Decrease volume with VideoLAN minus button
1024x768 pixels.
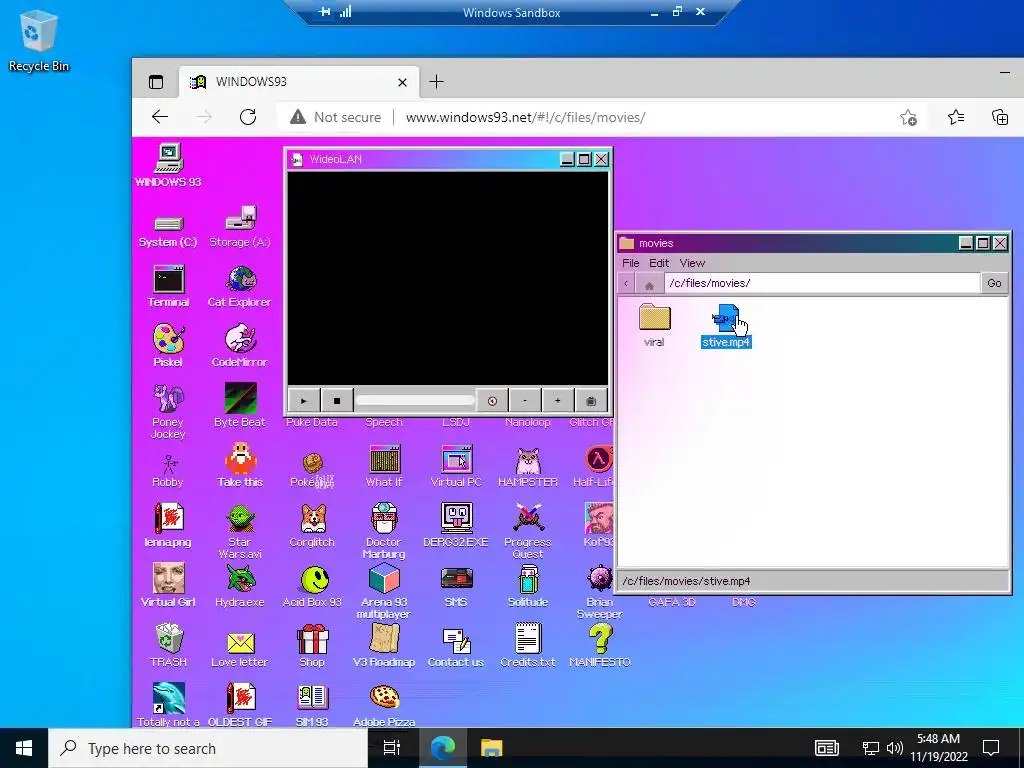(525, 401)
